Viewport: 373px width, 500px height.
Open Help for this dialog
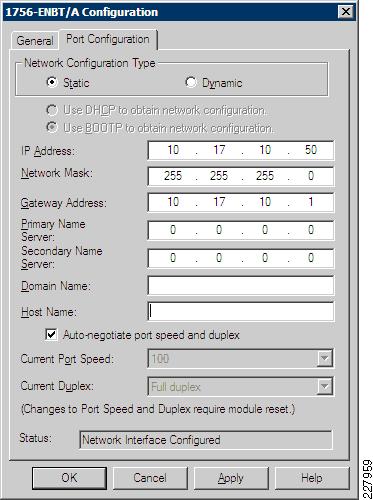[x=312, y=478]
